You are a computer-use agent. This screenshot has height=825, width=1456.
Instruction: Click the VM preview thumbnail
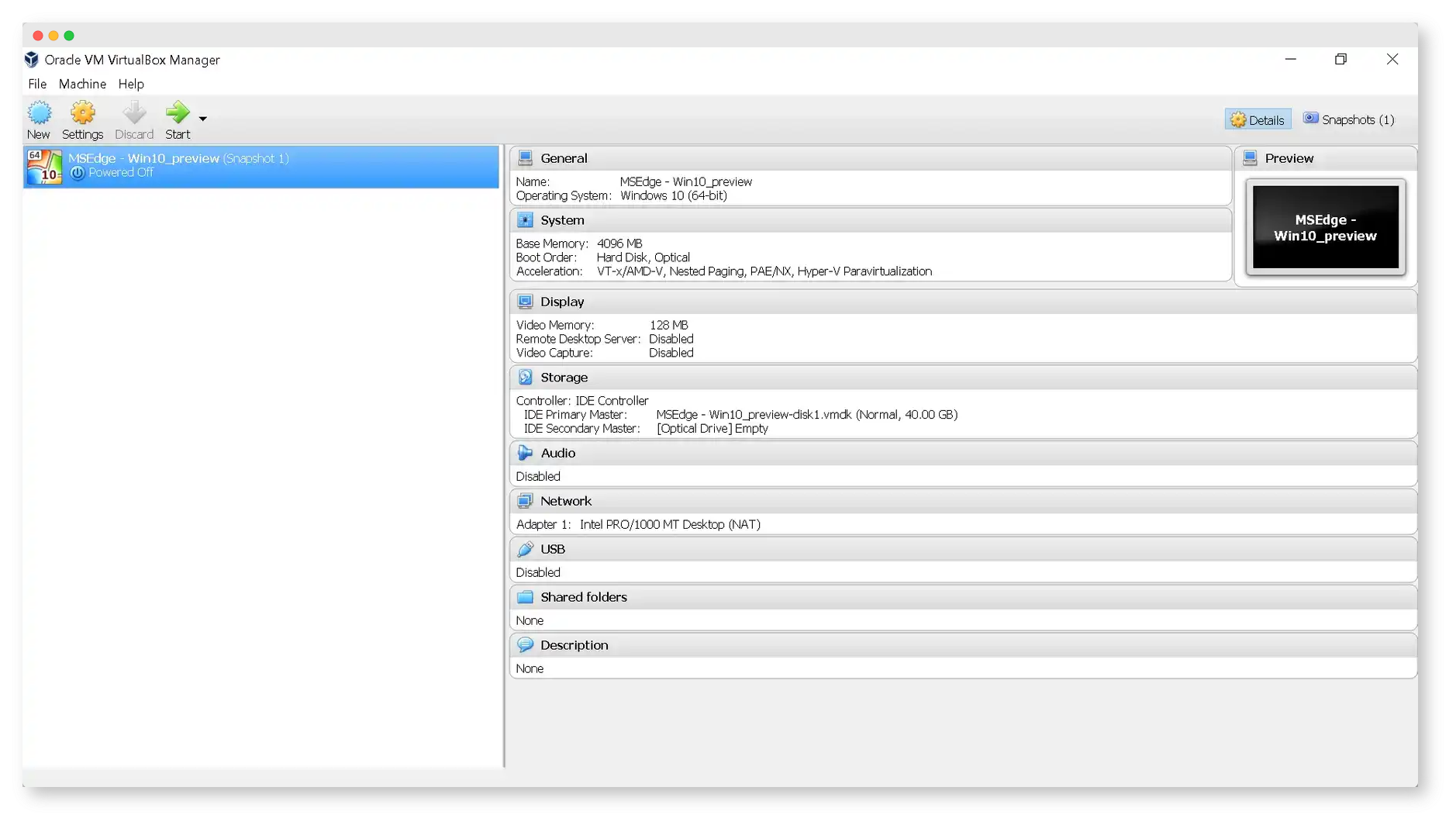pyautogui.click(x=1326, y=227)
